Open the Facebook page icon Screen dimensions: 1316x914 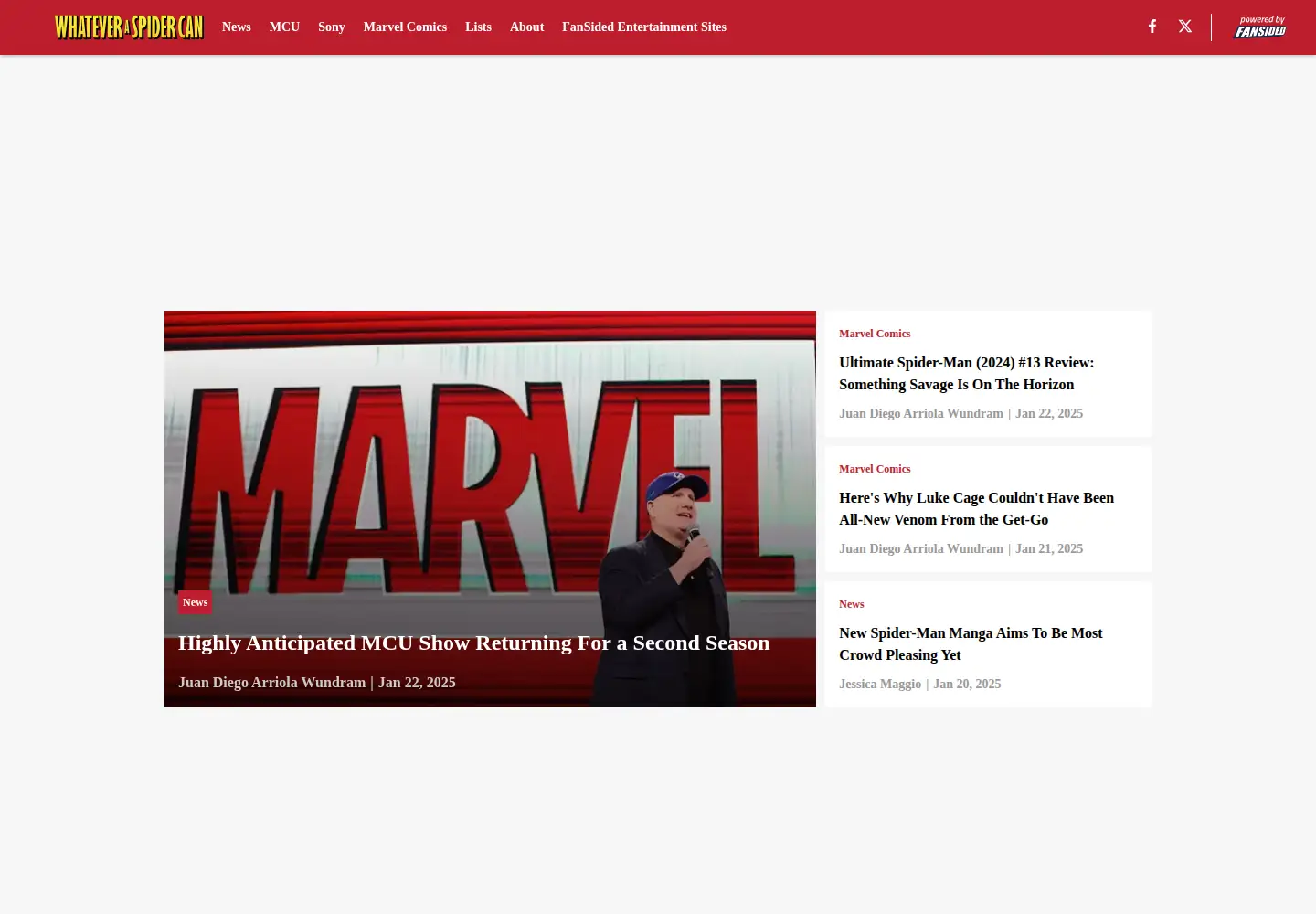[x=1152, y=27]
